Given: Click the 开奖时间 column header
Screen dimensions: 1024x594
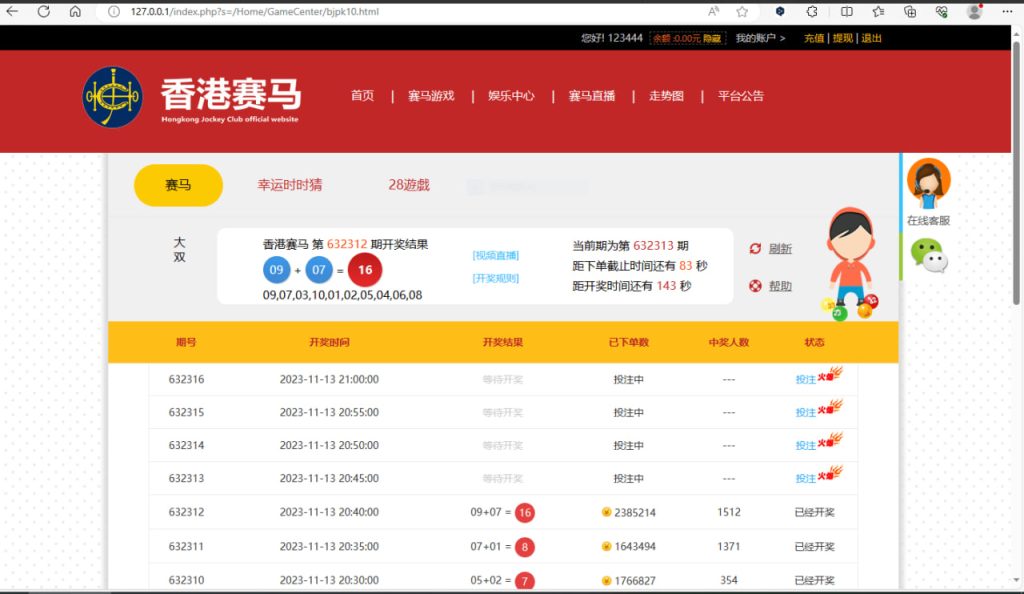Looking at the screenshot, I should tap(329, 342).
